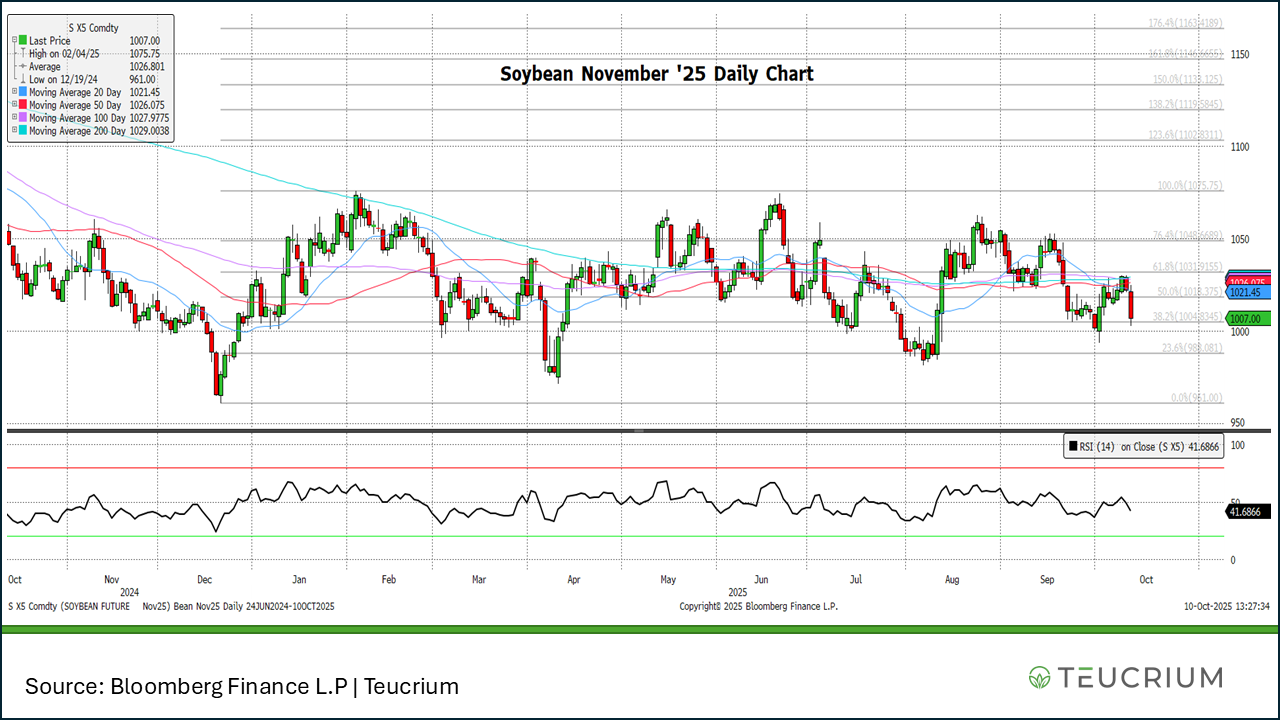Image resolution: width=1280 pixels, height=720 pixels.
Task: Collapse the Last Price legend tree node
Action: [x=15, y=41]
